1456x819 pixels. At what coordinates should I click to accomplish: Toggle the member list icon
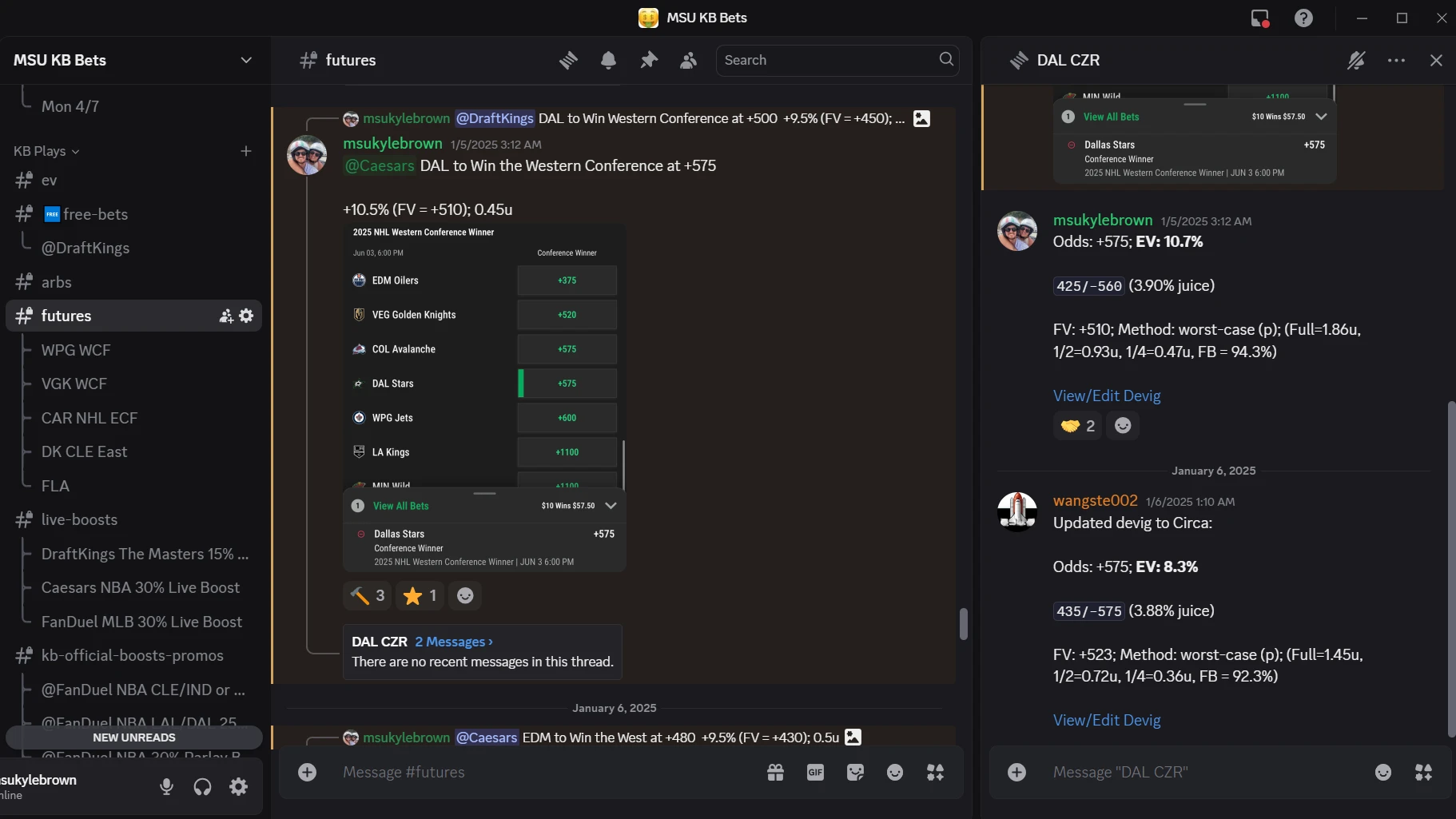pos(688,60)
